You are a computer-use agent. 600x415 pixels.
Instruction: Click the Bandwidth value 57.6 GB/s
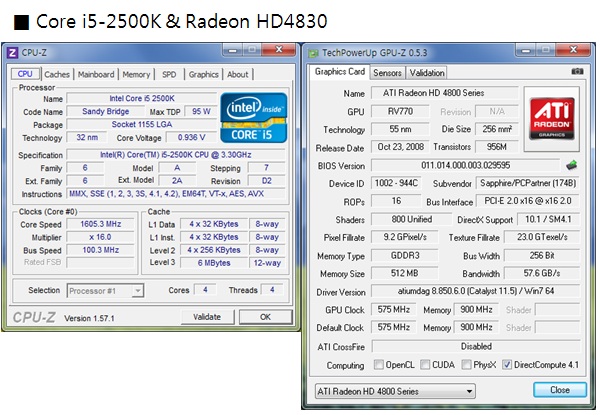(x=542, y=273)
